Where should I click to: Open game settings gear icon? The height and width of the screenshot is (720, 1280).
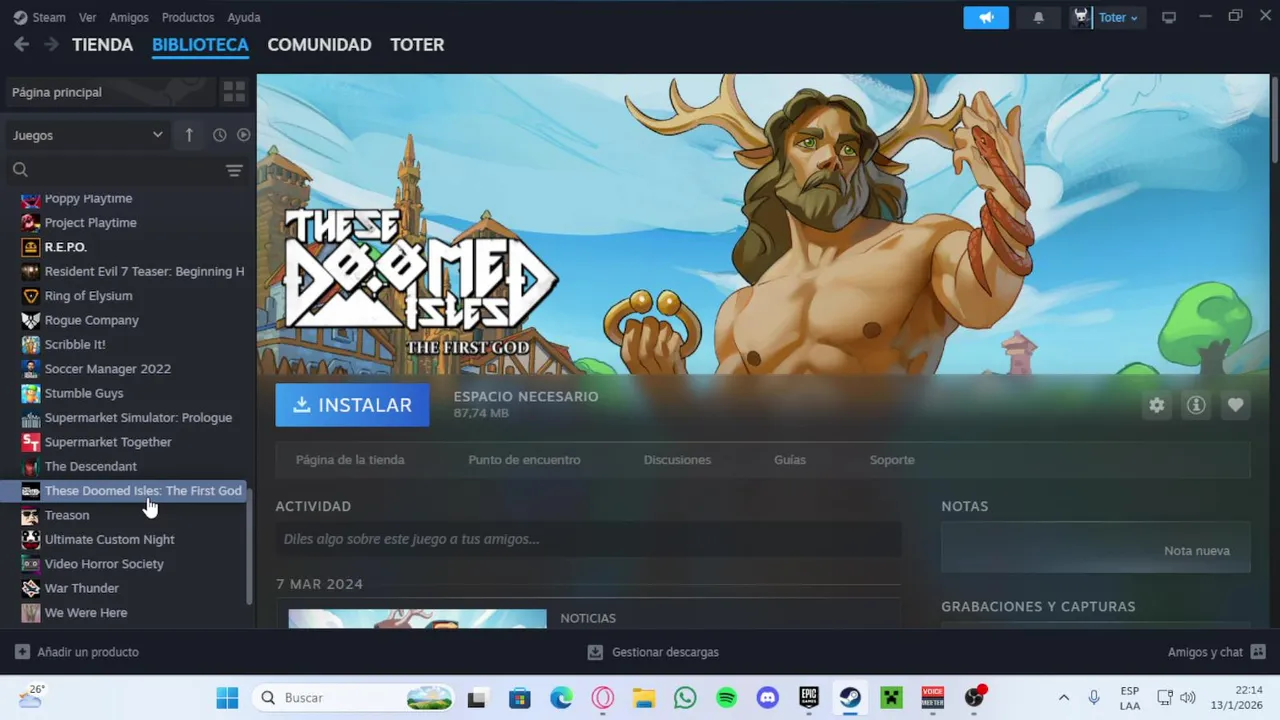tap(1157, 405)
